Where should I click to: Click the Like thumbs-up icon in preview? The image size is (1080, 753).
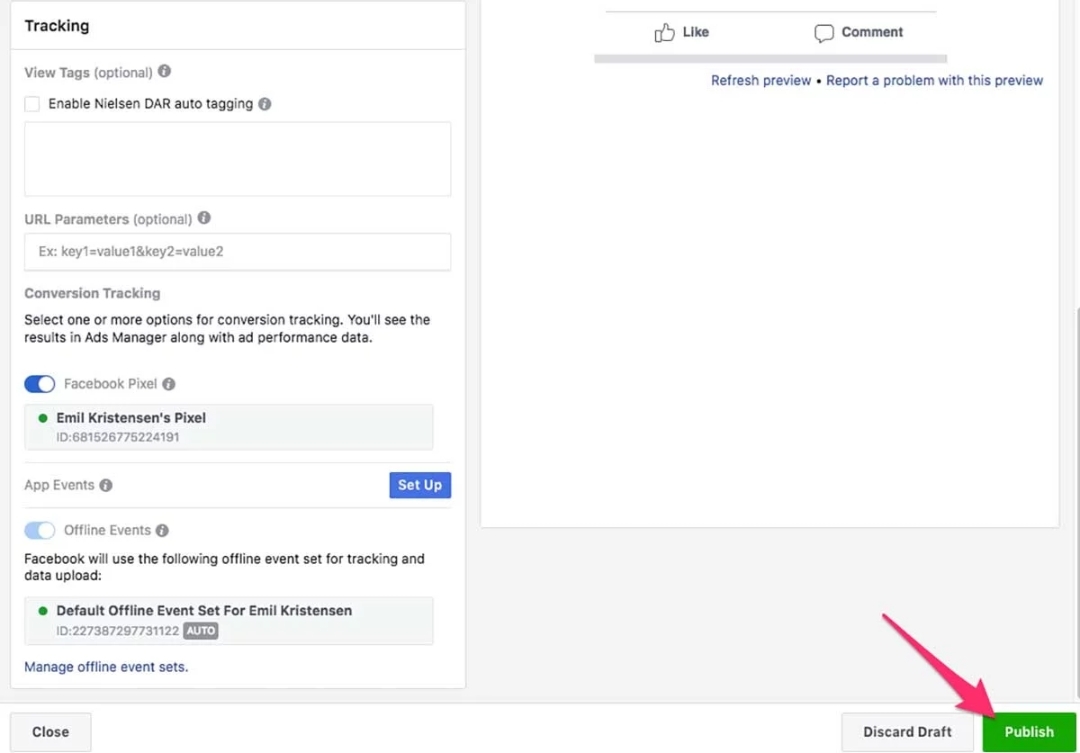tap(664, 32)
